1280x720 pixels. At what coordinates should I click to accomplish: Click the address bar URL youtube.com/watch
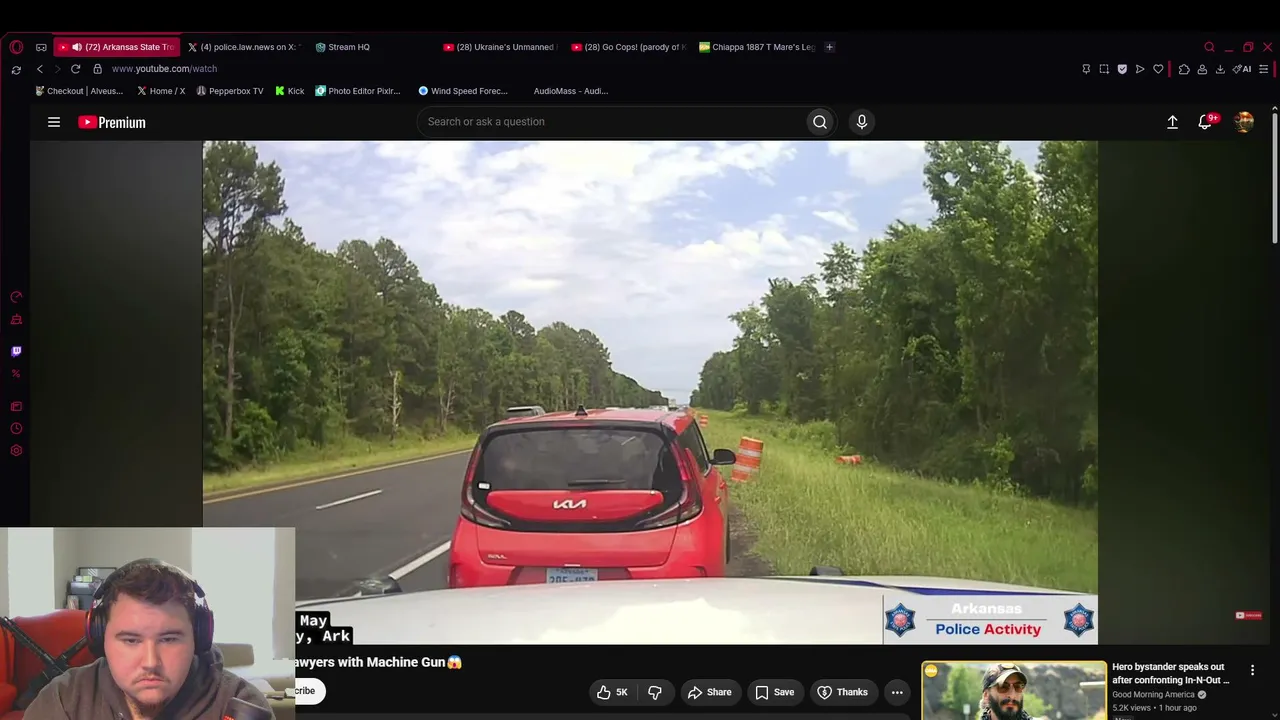pos(164,69)
